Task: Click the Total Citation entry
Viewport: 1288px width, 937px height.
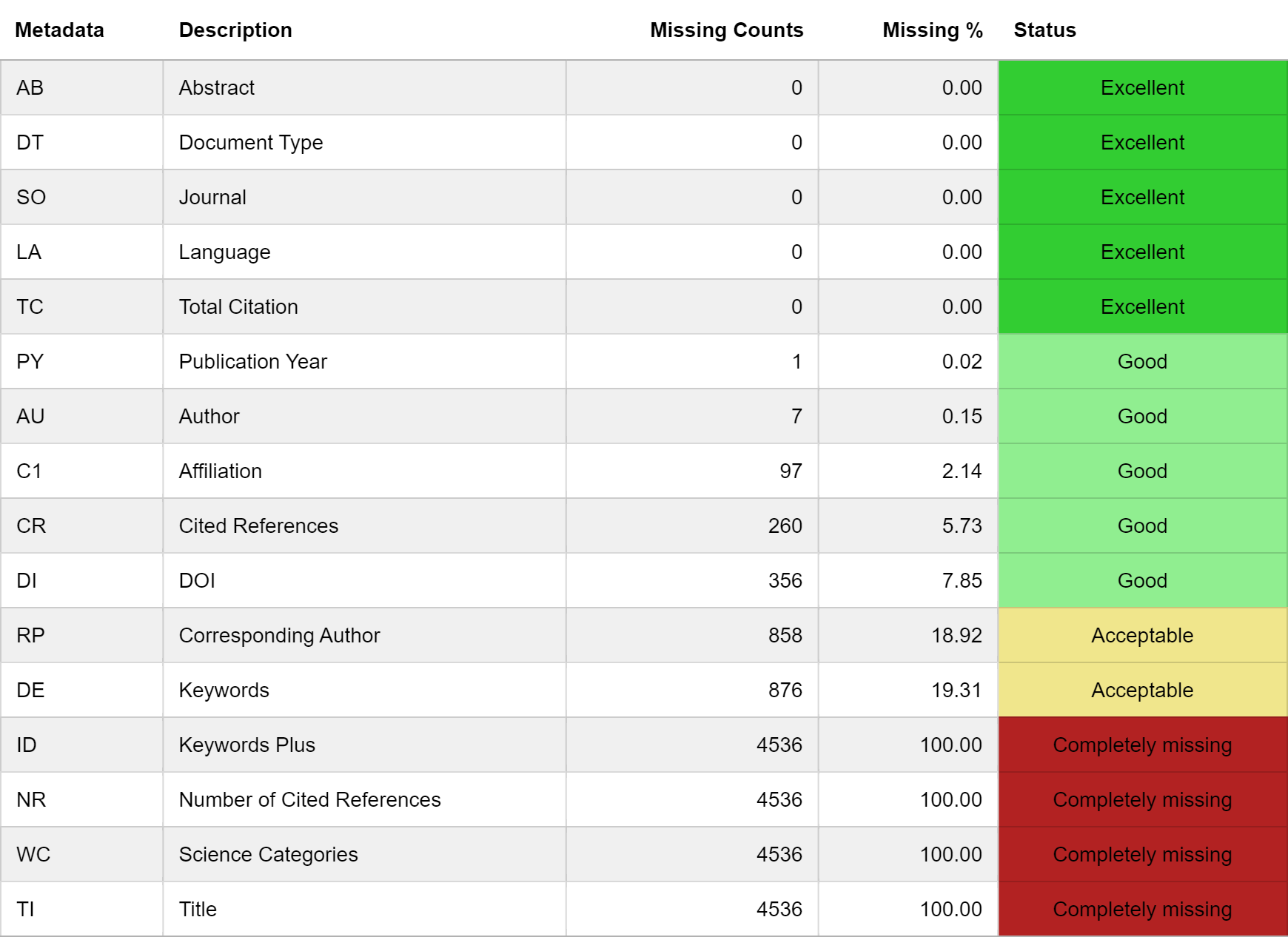Action: tap(238, 306)
